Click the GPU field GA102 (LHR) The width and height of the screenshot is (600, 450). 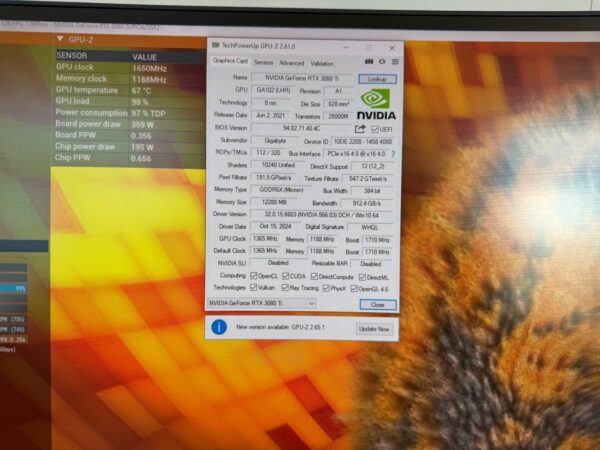coord(273,90)
